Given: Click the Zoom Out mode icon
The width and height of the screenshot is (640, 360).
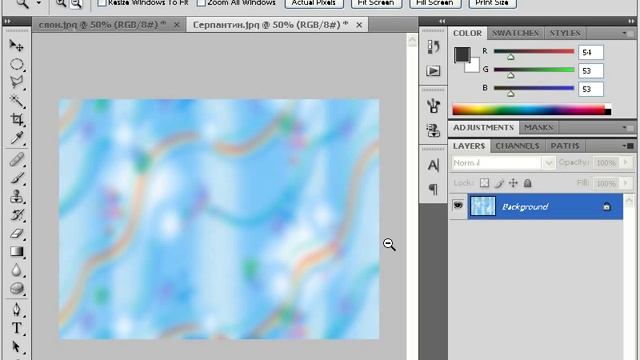Looking at the screenshot, I should pos(76,3).
